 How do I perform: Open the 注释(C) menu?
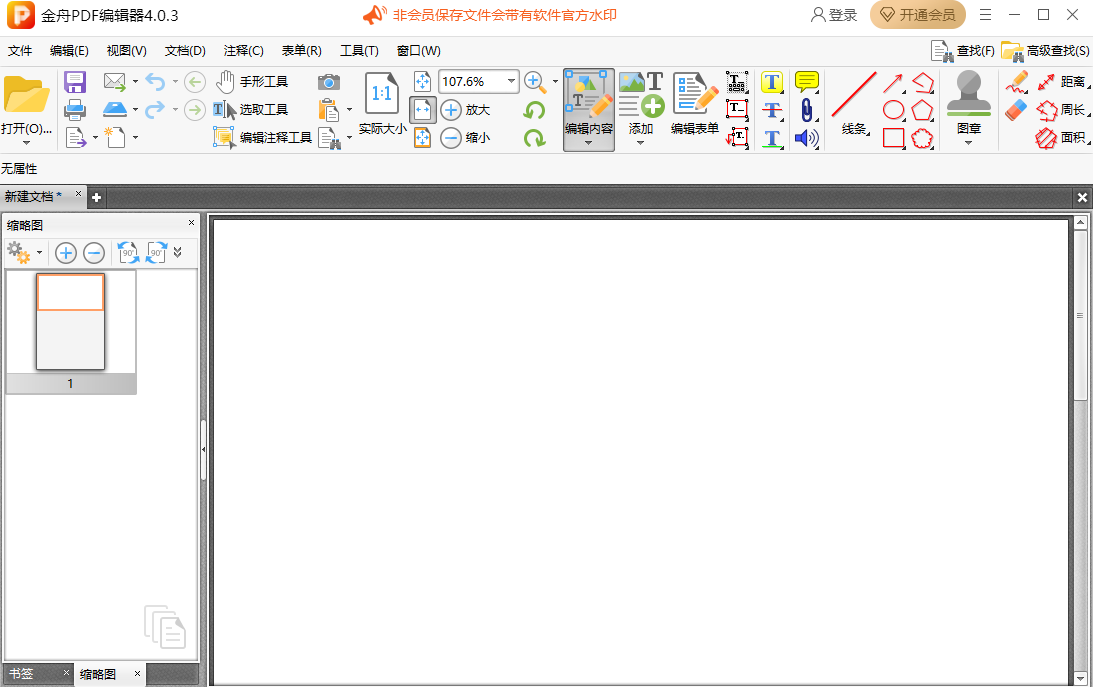[x=244, y=50]
